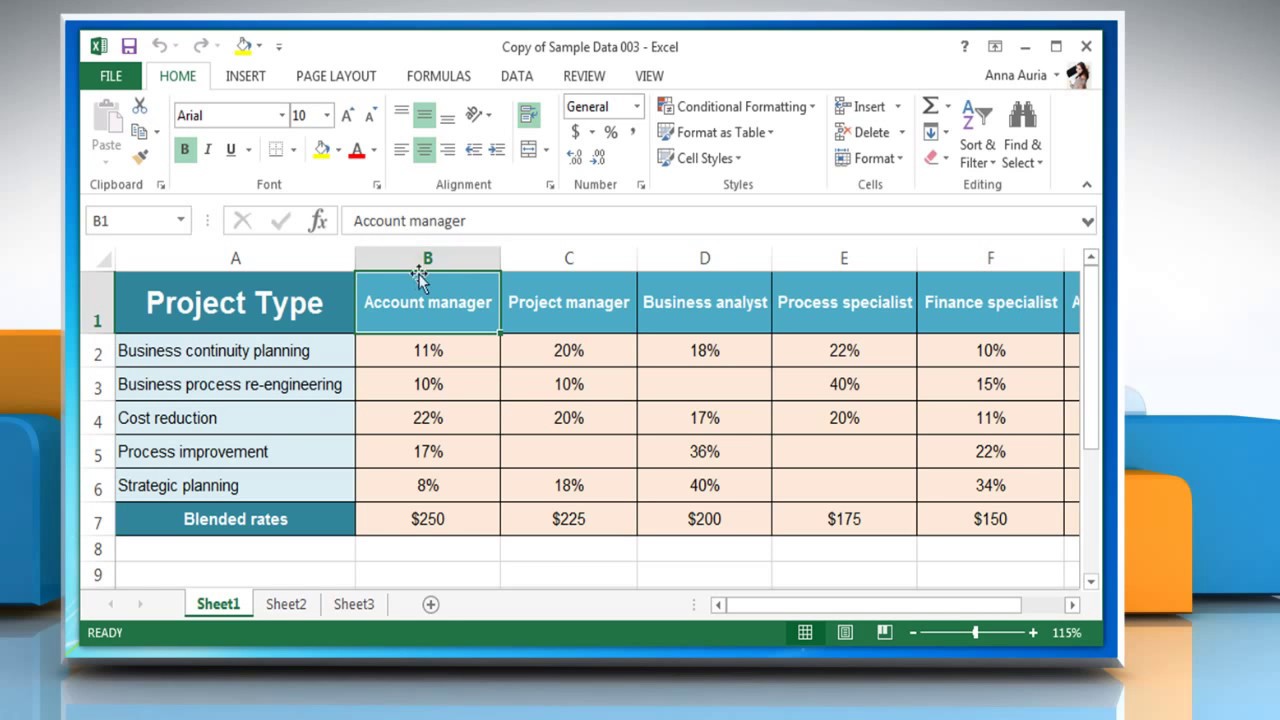Switch to the DATA tab
This screenshot has height=720, width=1280.
coord(516,76)
